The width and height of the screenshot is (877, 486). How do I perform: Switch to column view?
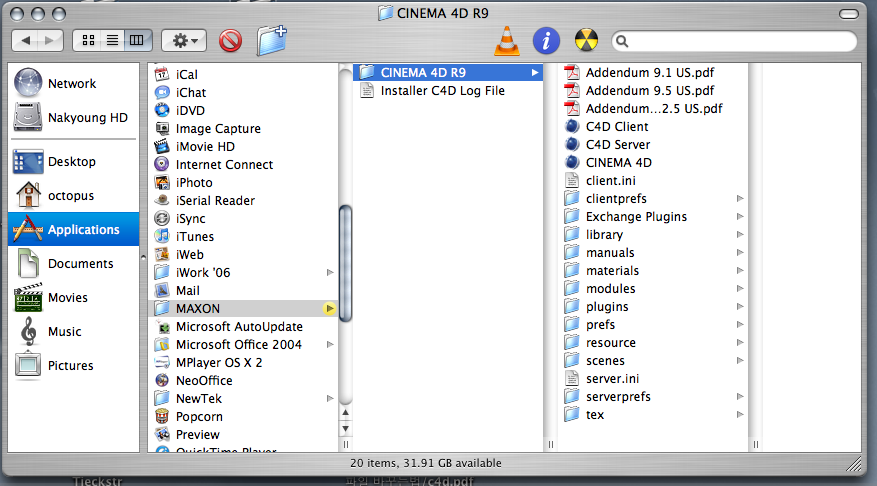pos(137,40)
